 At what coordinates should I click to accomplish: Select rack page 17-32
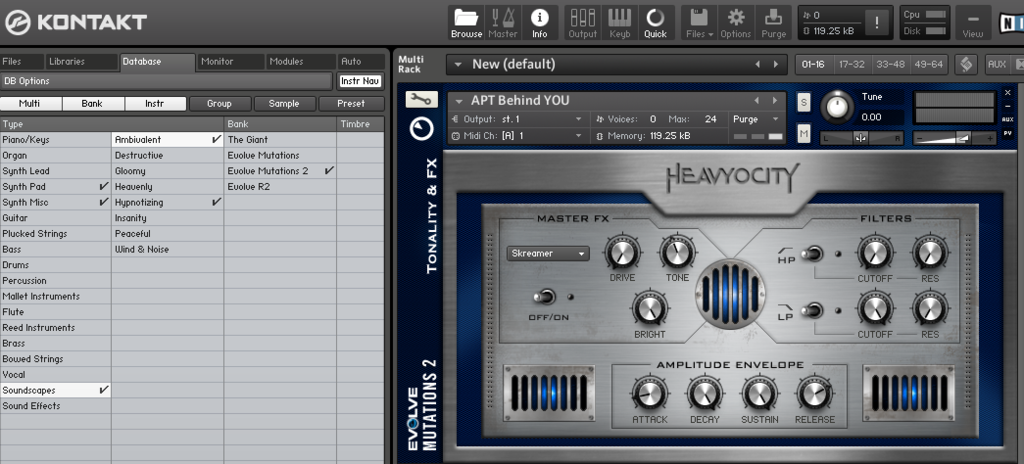pos(853,64)
